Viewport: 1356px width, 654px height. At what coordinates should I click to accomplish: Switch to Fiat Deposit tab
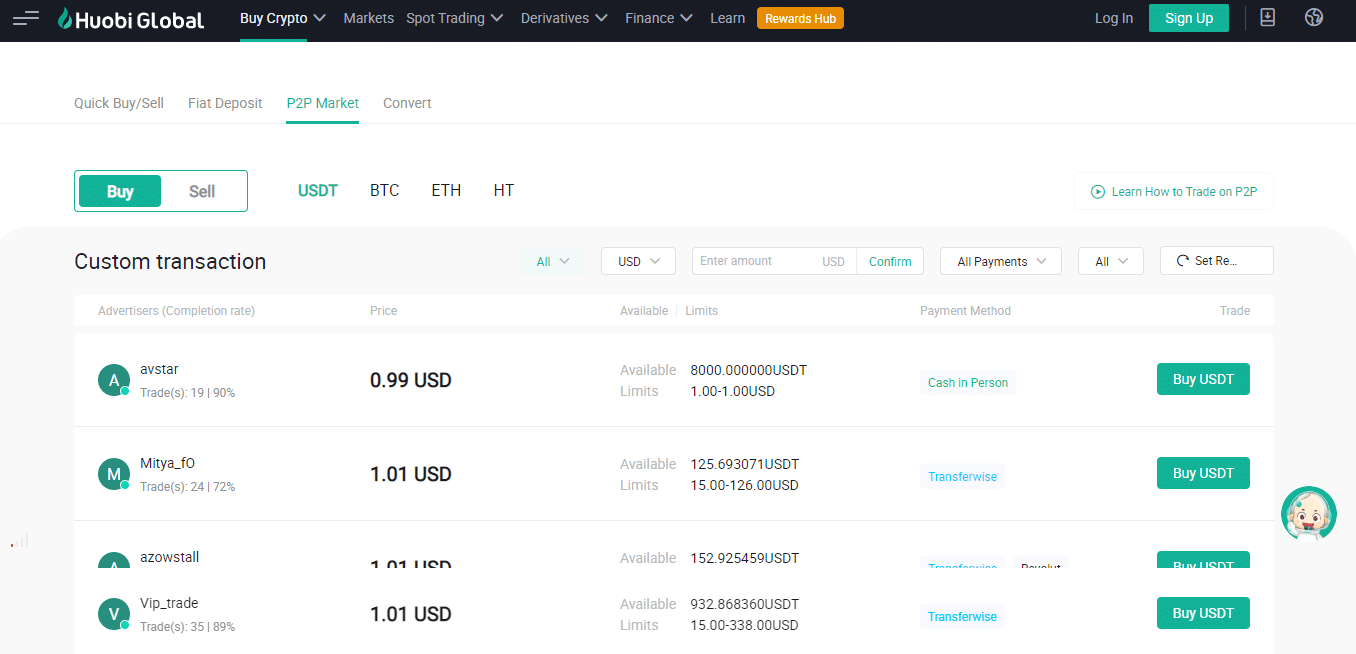pos(225,103)
